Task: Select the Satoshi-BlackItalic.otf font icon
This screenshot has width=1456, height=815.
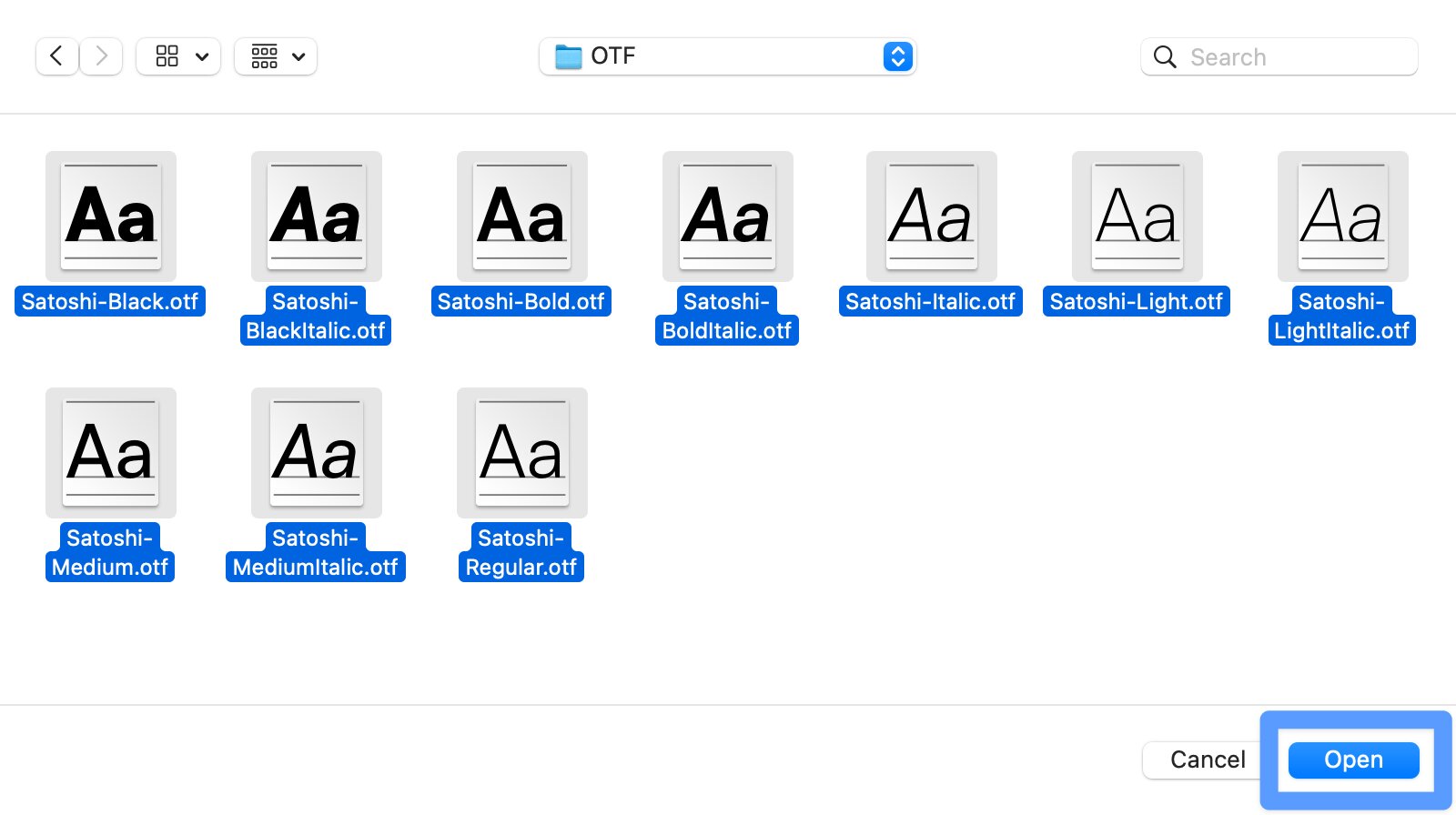Action: coord(317,216)
